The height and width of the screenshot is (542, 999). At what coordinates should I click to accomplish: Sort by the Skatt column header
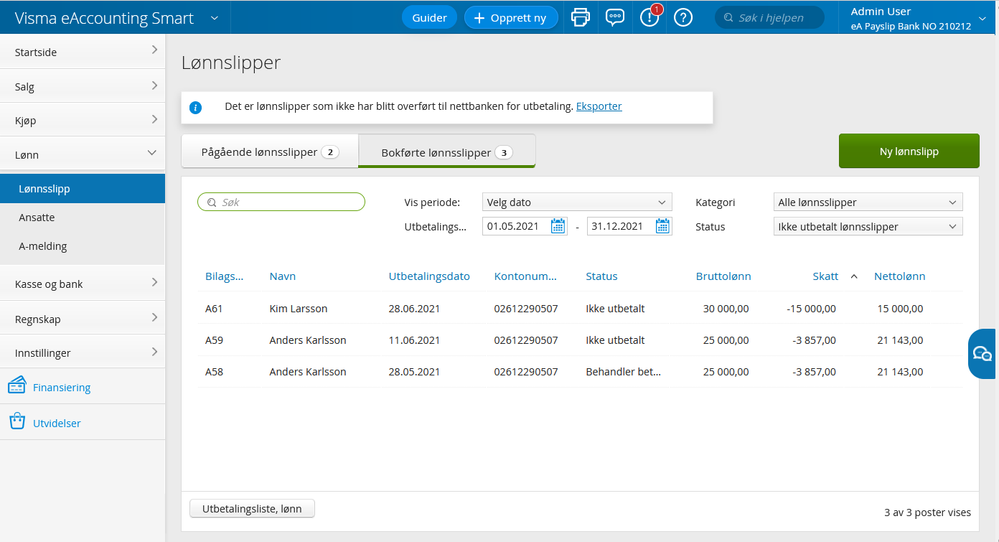[x=825, y=276]
